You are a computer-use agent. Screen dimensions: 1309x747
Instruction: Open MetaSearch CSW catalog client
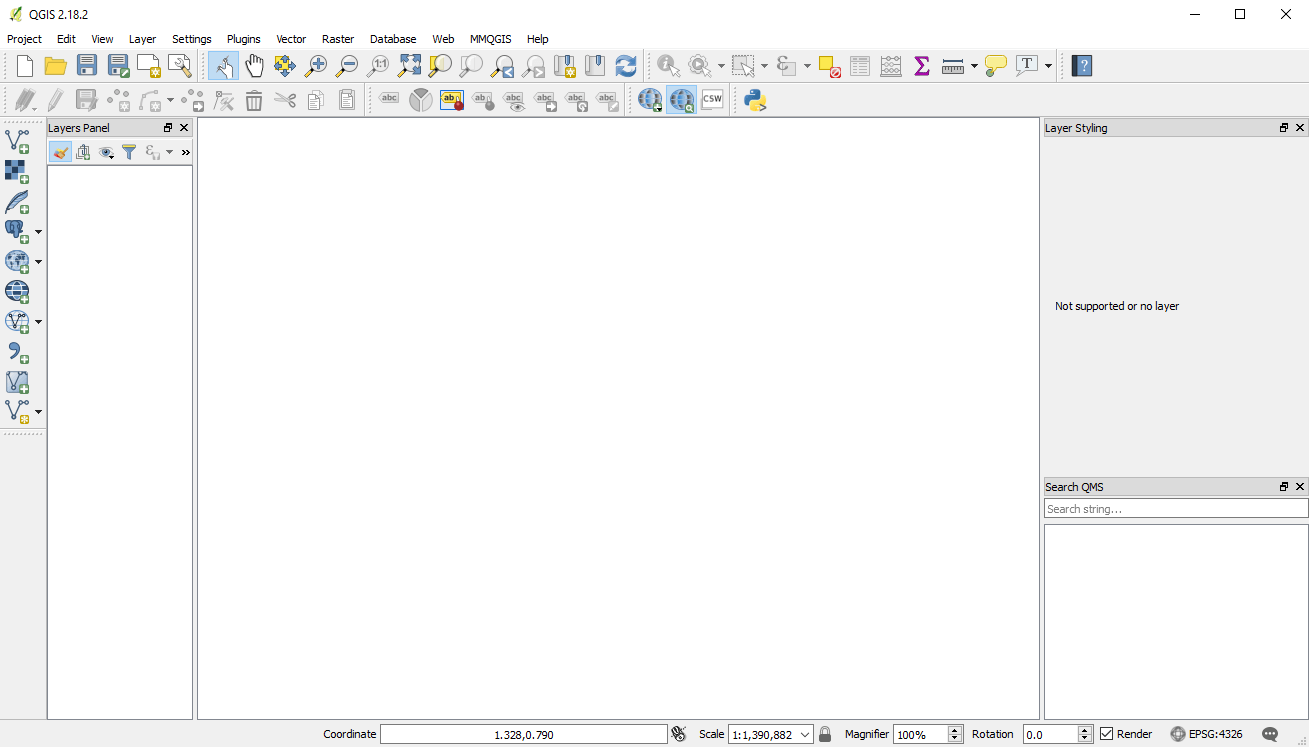(711, 99)
